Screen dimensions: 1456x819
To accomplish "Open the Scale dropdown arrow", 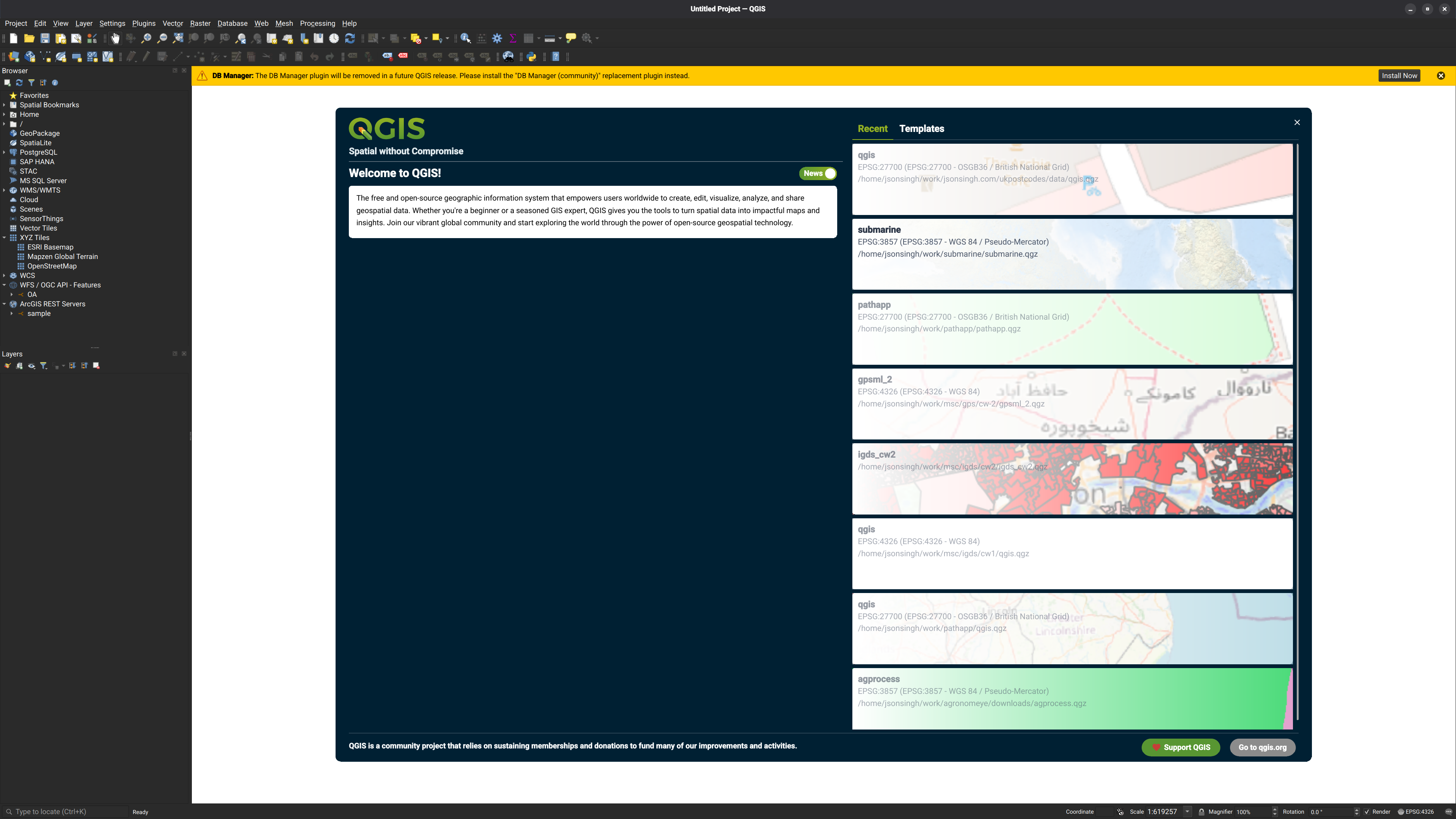I will pyautogui.click(x=1187, y=812).
